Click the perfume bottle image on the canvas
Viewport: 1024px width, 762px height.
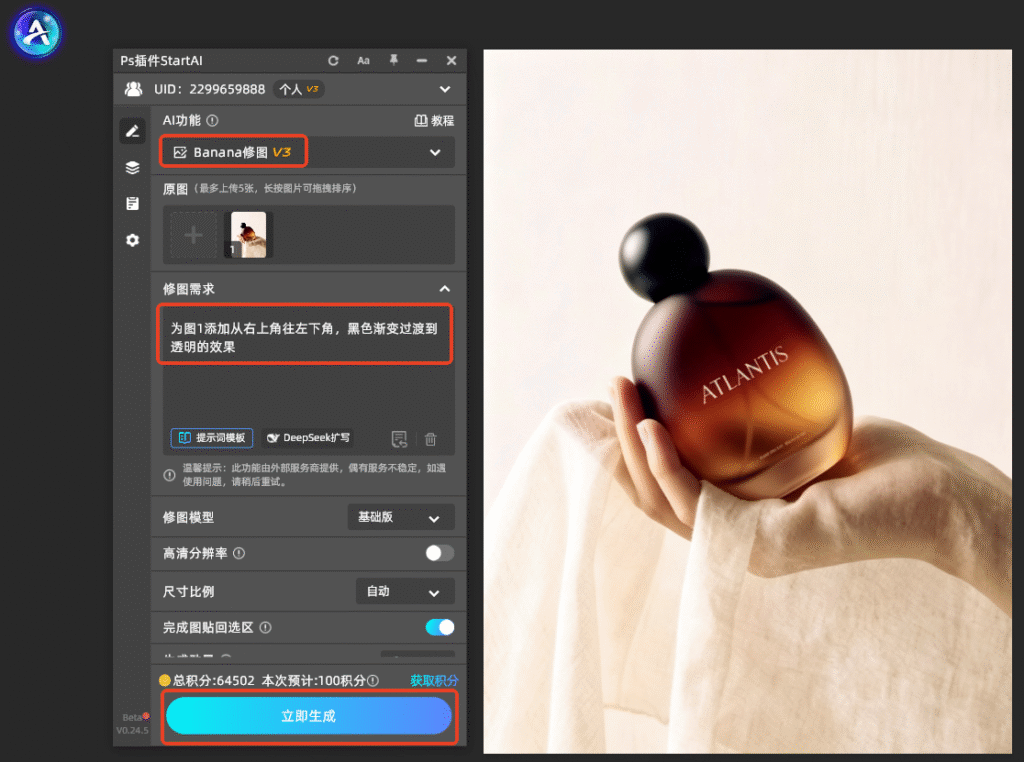[x=747, y=401]
